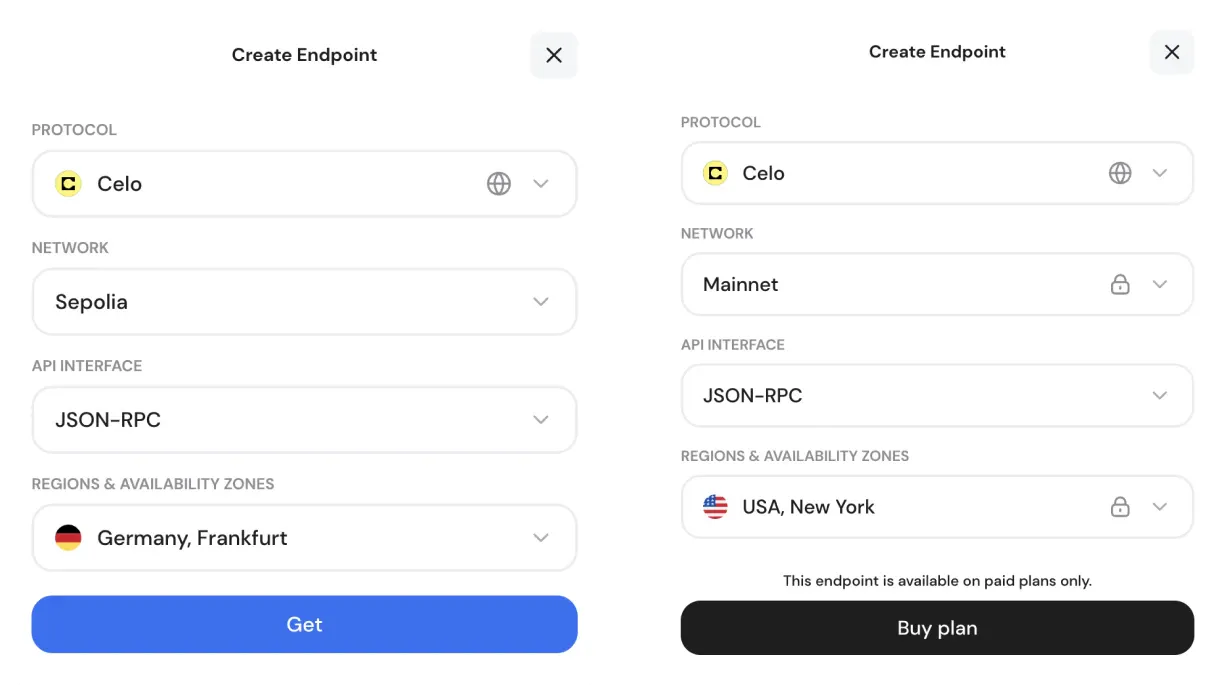The height and width of the screenshot is (685, 1224).
Task: Click the lock icon on Mainnet network field
Action: [1120, 284]
